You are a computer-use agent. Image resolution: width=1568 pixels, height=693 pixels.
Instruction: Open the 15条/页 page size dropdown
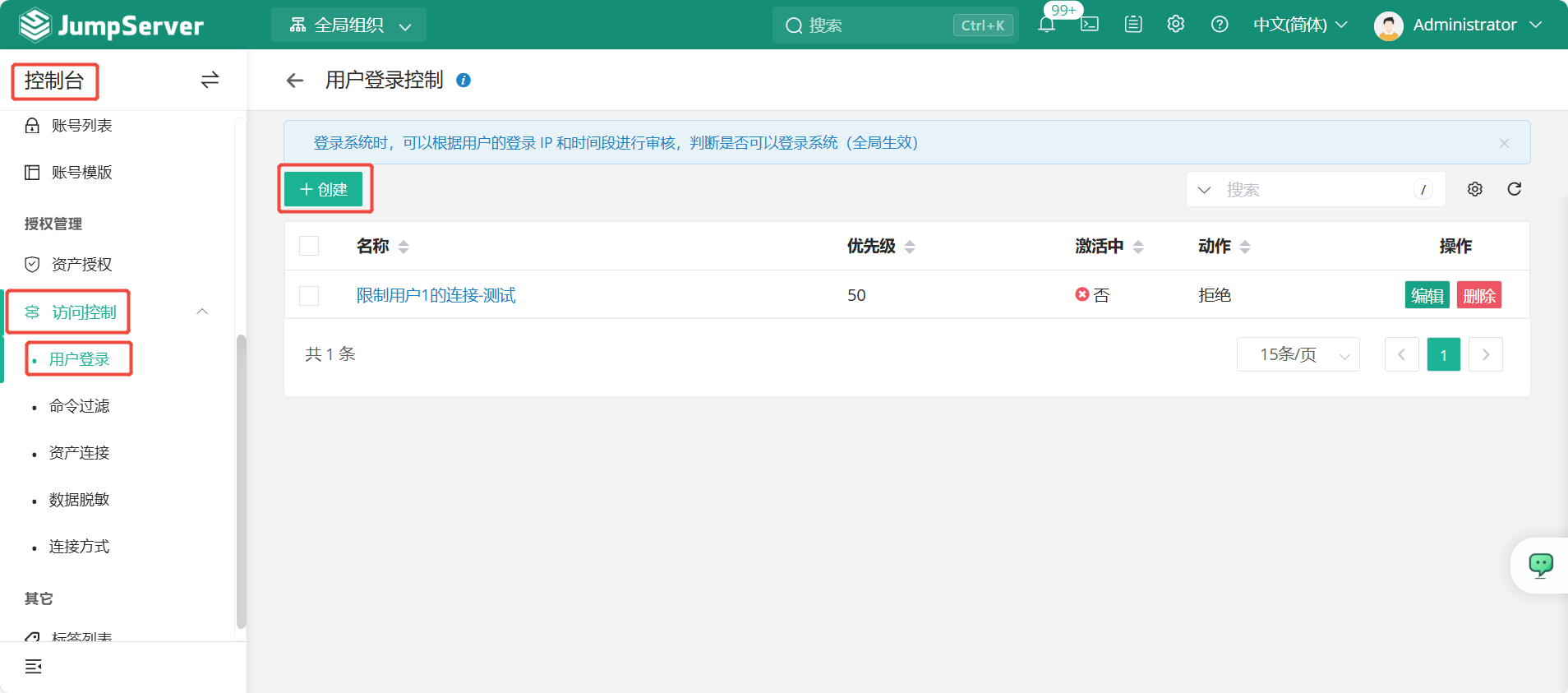[1298, 354]
